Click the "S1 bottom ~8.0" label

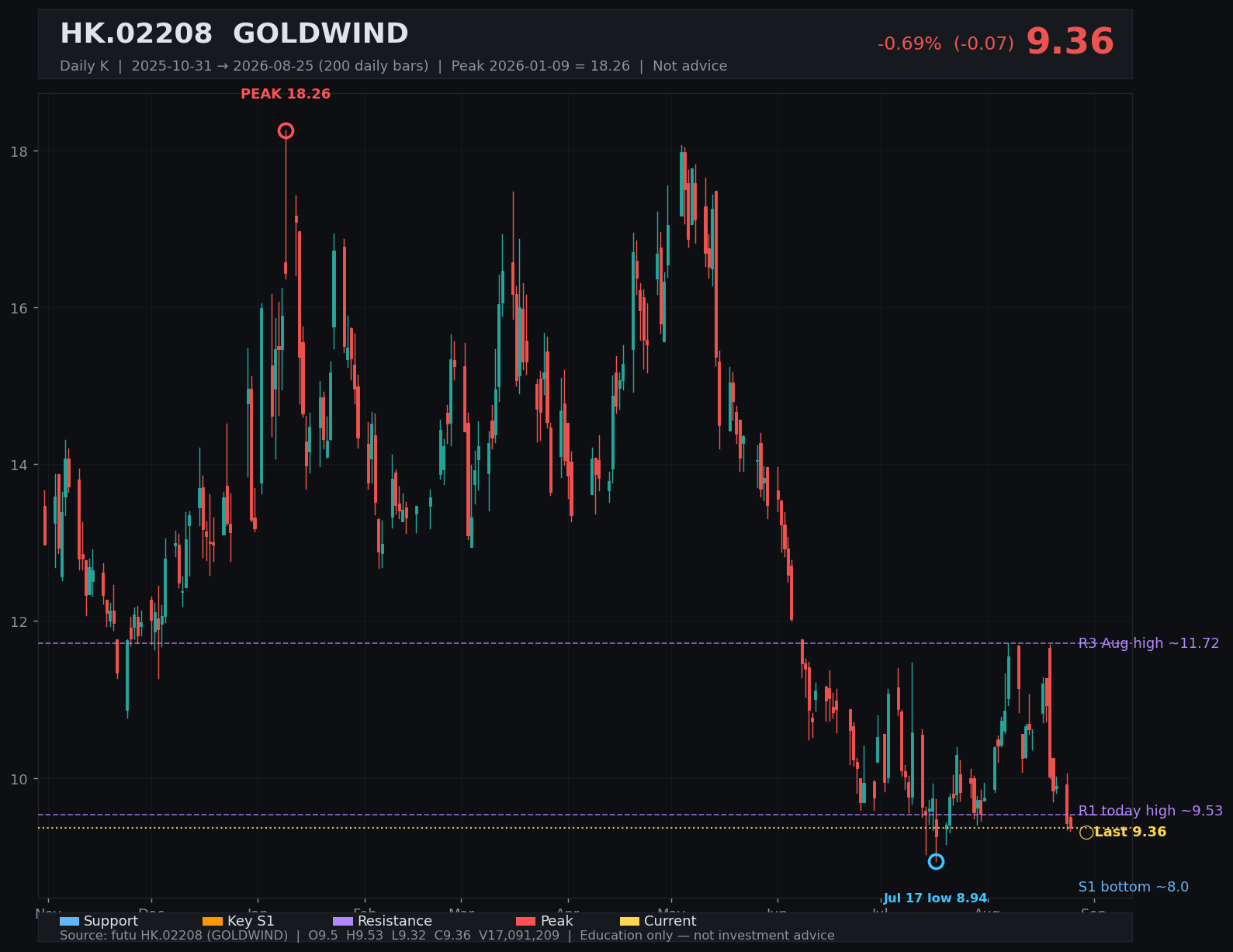coord(1133,887)
